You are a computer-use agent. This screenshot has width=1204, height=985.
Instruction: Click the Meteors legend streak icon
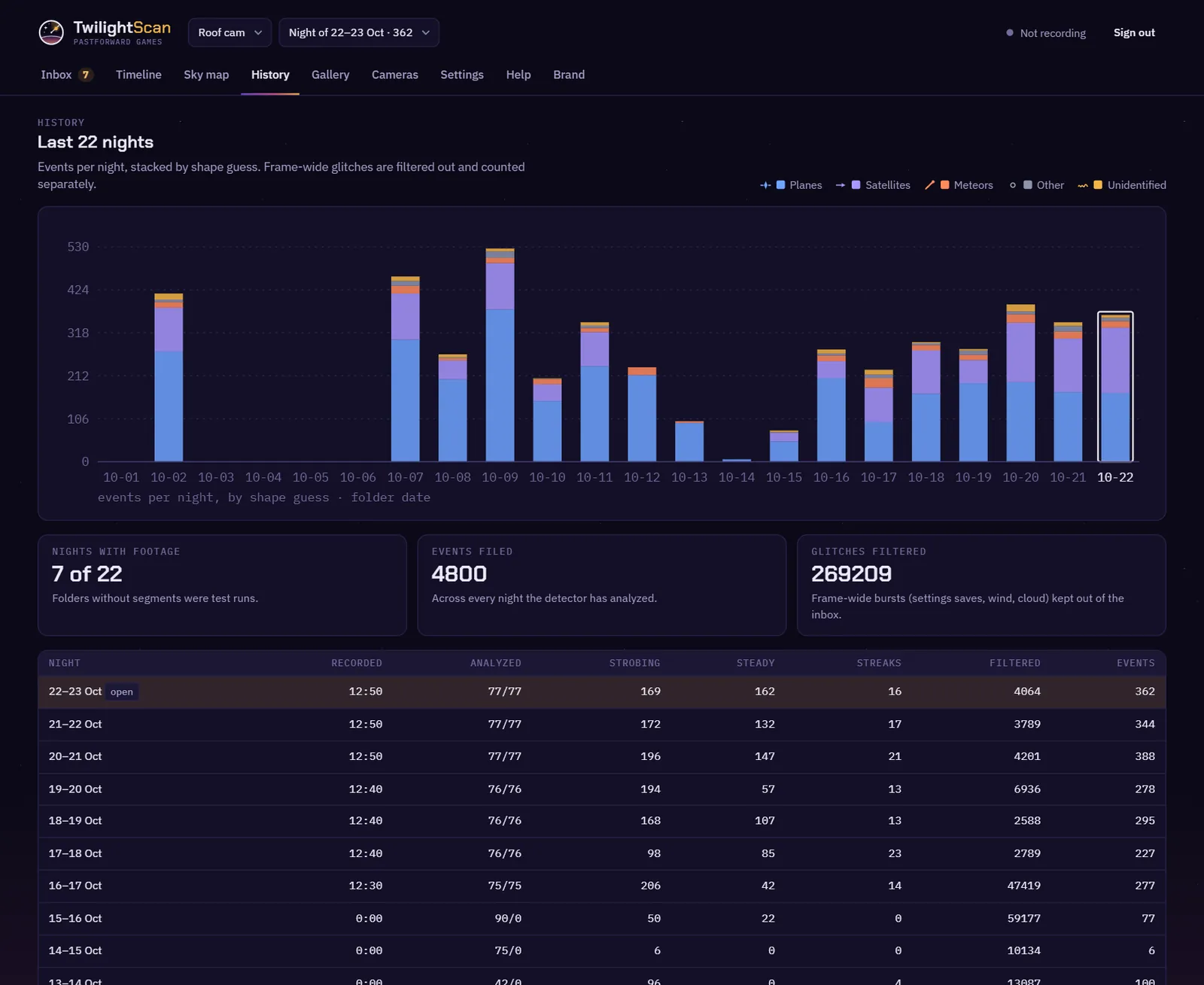pyautogui.click(x=929, y=185)
